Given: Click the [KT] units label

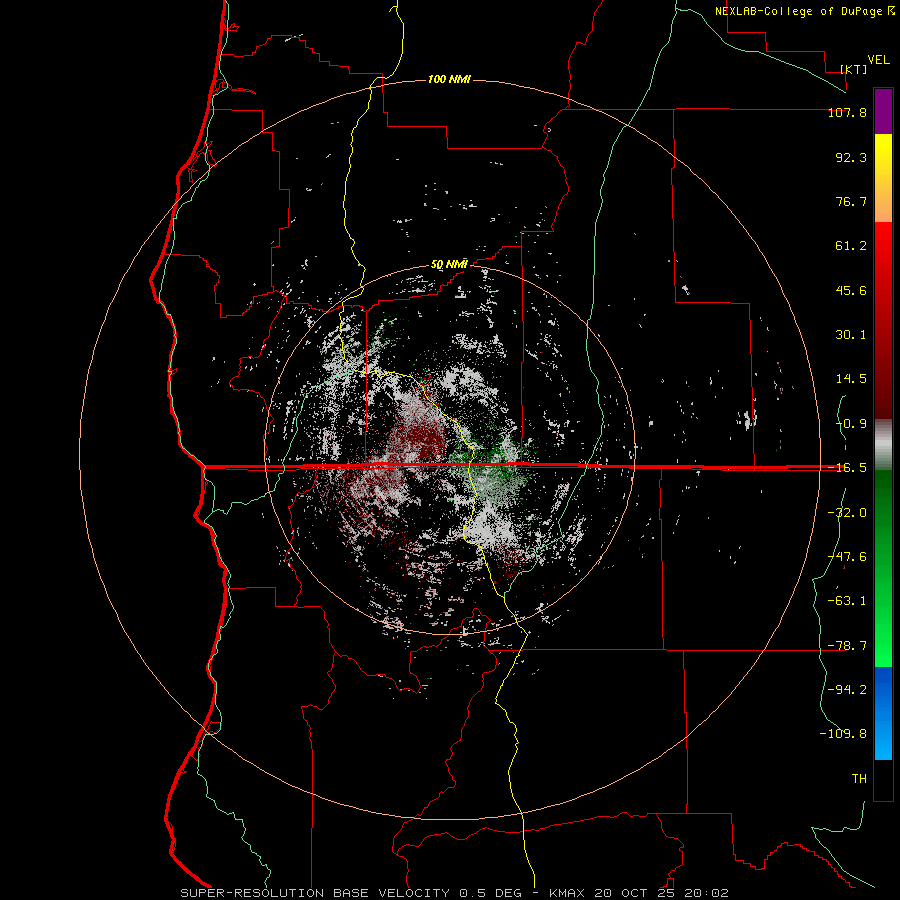Looking at the screenshot, I should tap(854, 69).
